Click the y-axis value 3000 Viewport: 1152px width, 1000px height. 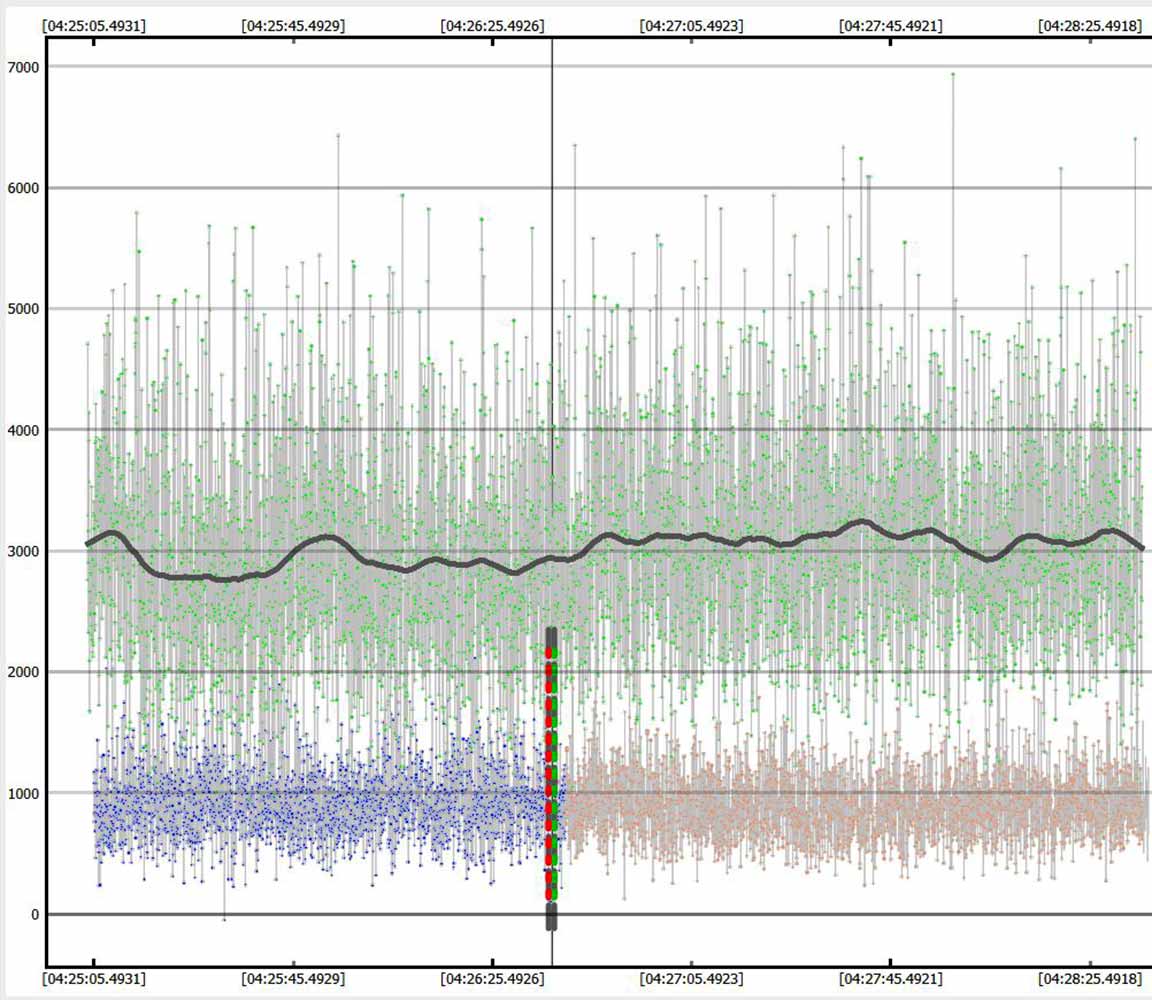pos(23,552)
